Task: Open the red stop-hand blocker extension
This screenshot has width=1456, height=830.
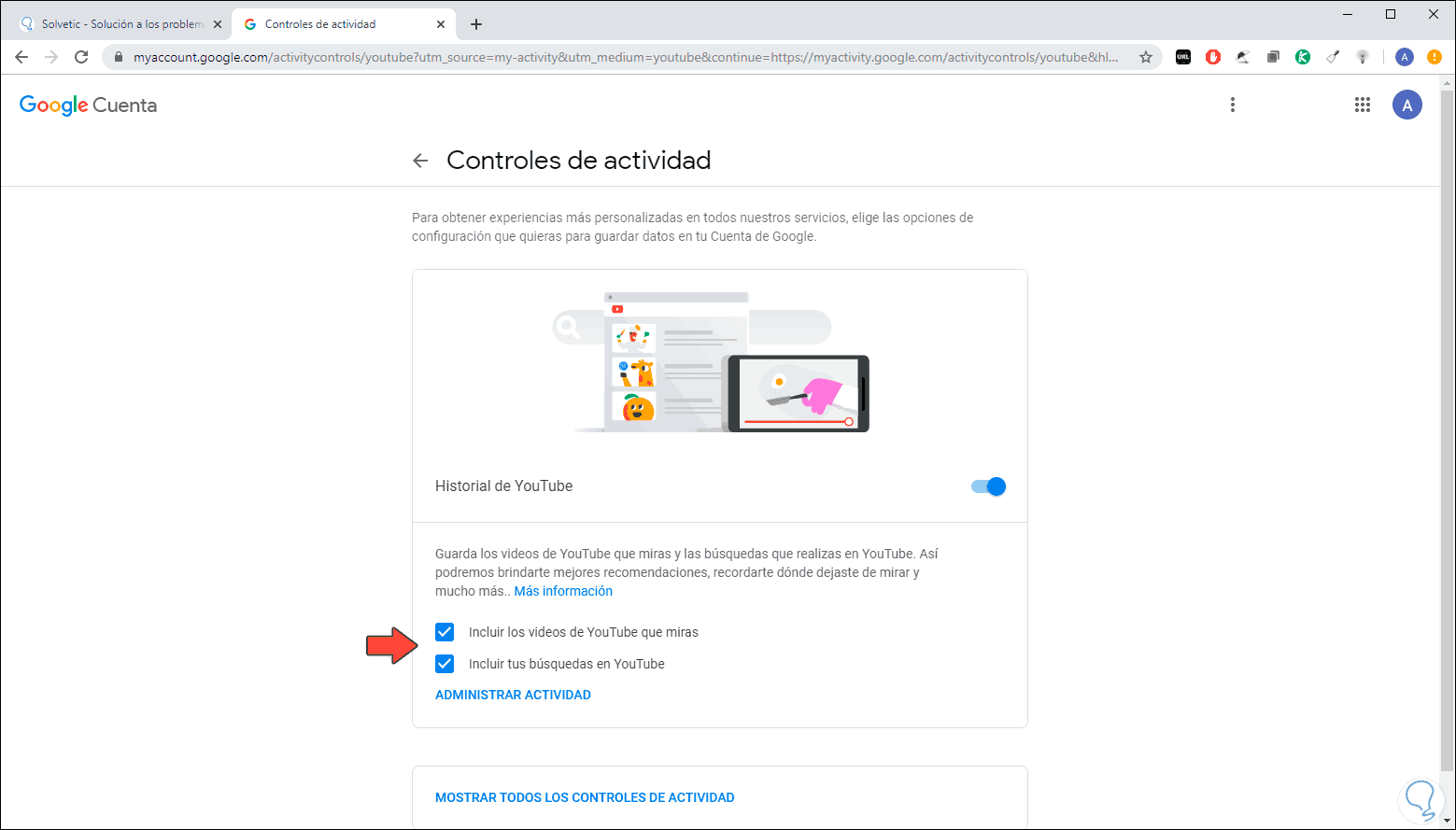Action: coord(1213,57)
